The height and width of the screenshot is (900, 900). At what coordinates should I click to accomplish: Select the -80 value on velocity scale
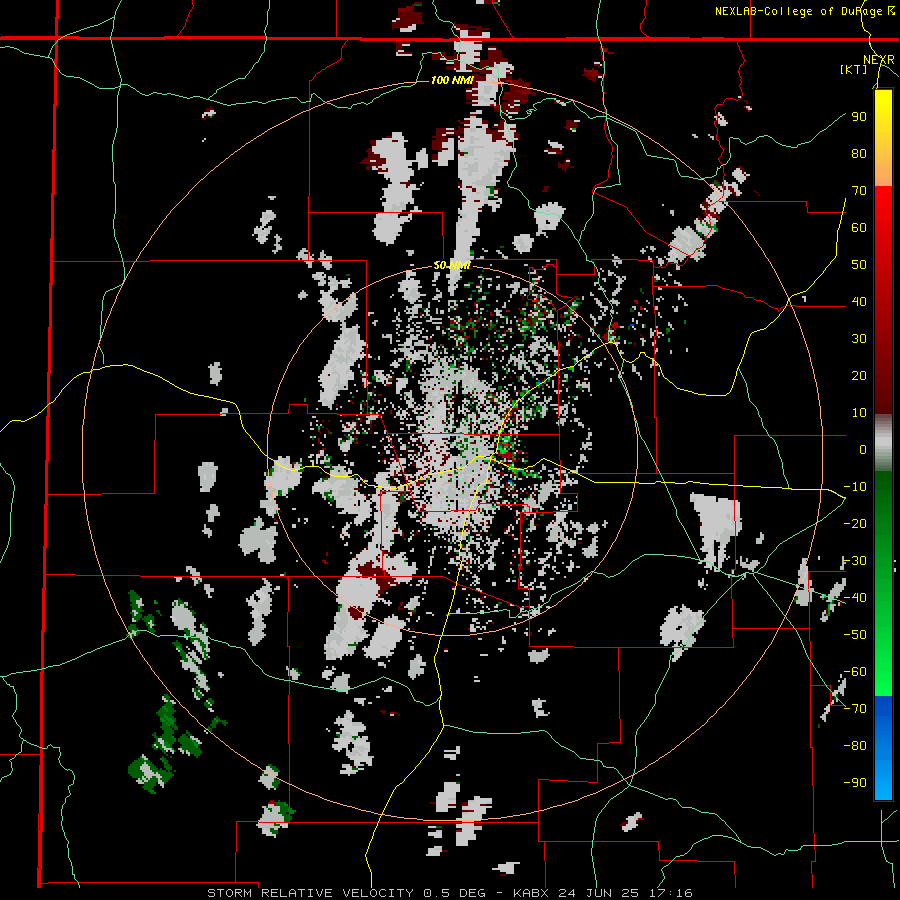pos(855,746)
